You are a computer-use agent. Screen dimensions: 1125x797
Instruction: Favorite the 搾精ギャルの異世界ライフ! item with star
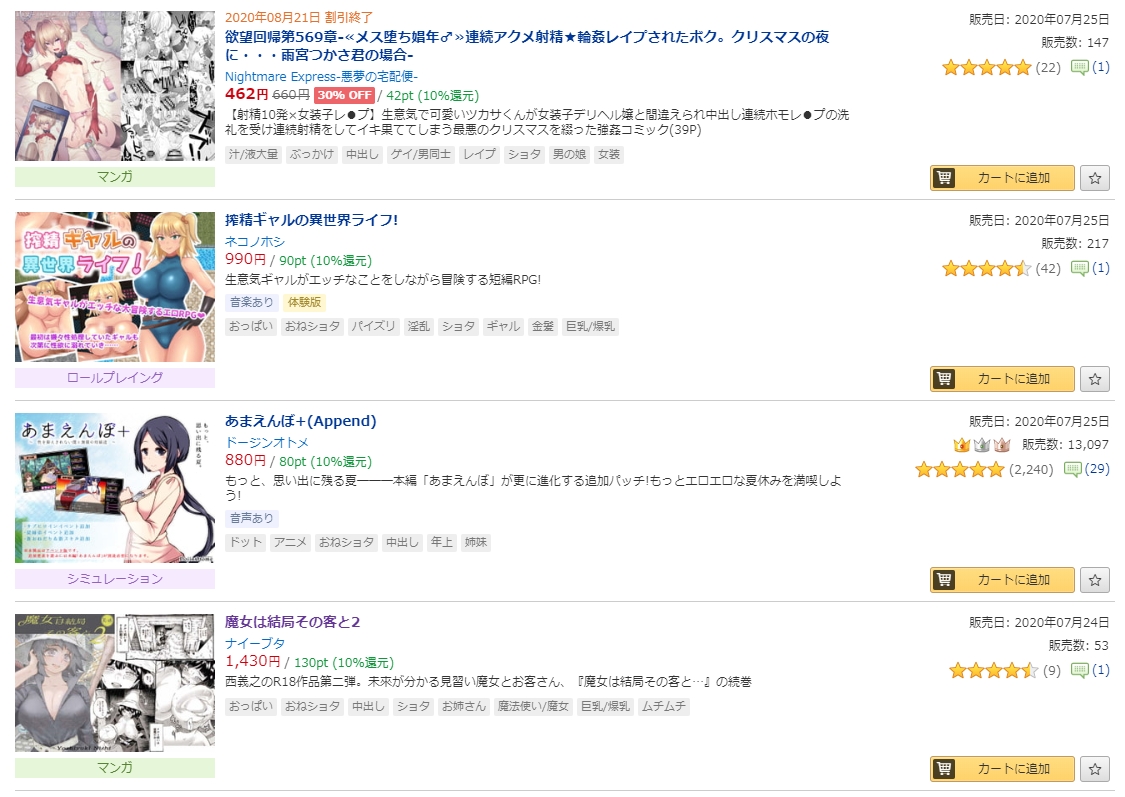[1094, 379]
